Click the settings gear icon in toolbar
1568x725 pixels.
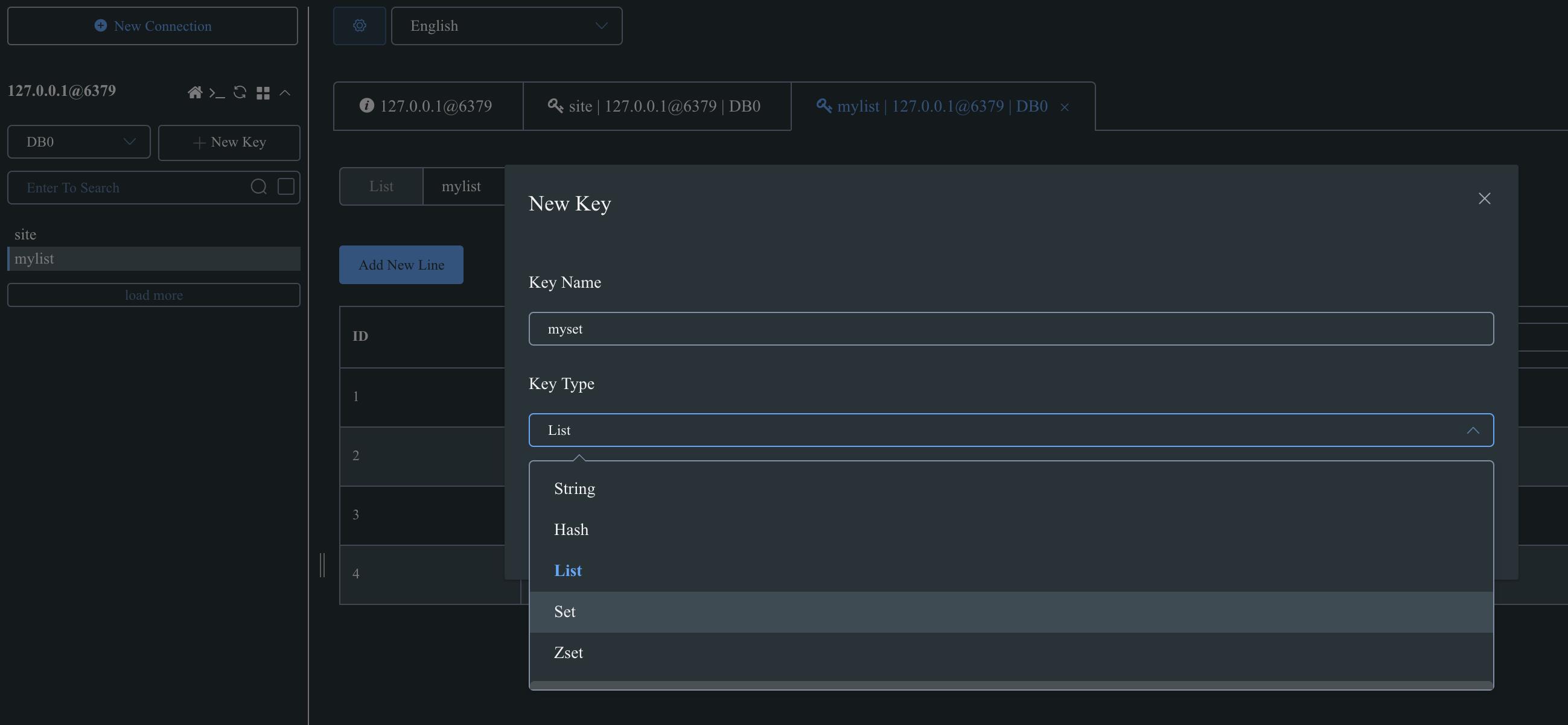359,25
